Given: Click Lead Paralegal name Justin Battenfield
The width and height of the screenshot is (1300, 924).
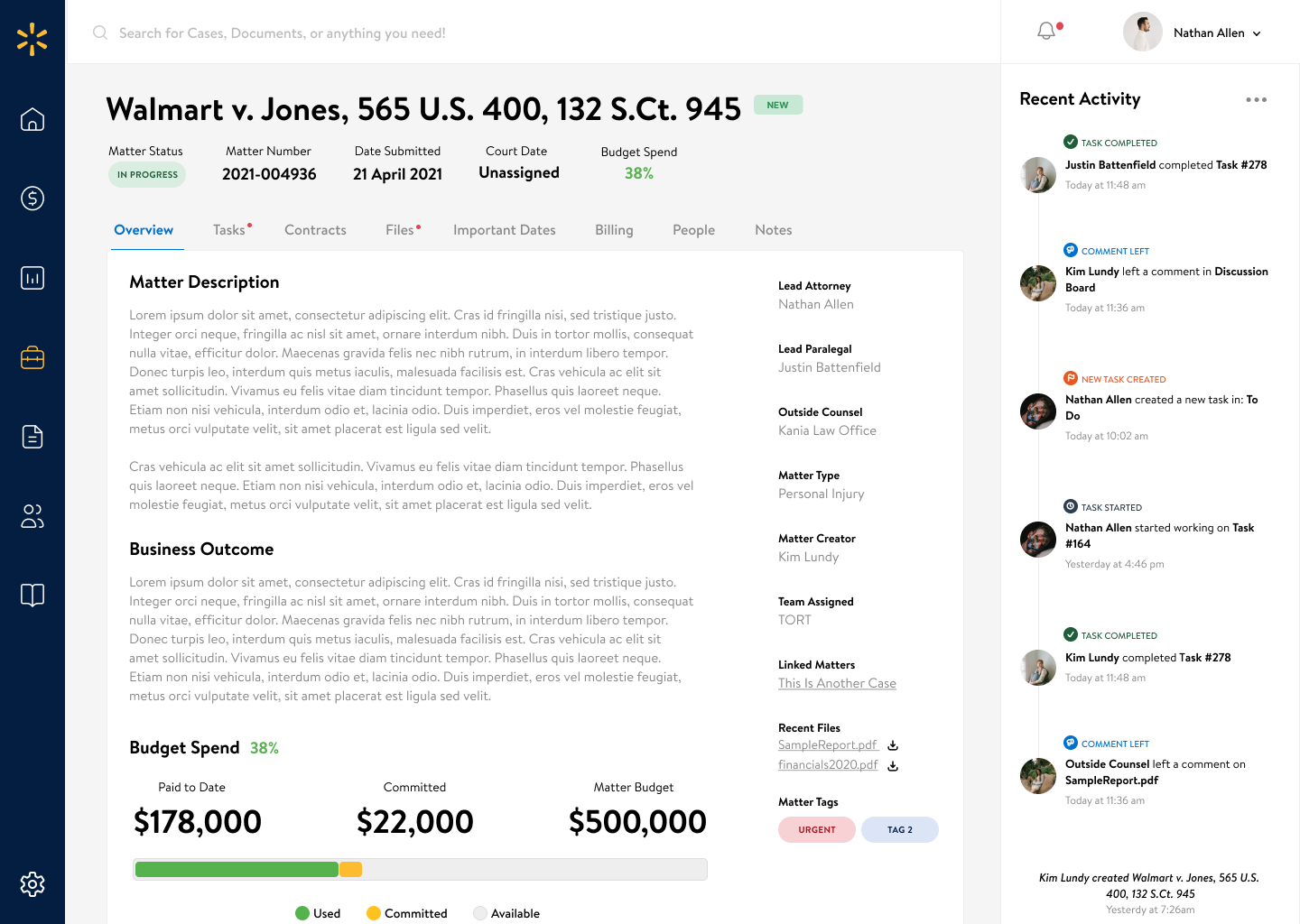Looking at the screenshot, I should [x=830, y=367].
